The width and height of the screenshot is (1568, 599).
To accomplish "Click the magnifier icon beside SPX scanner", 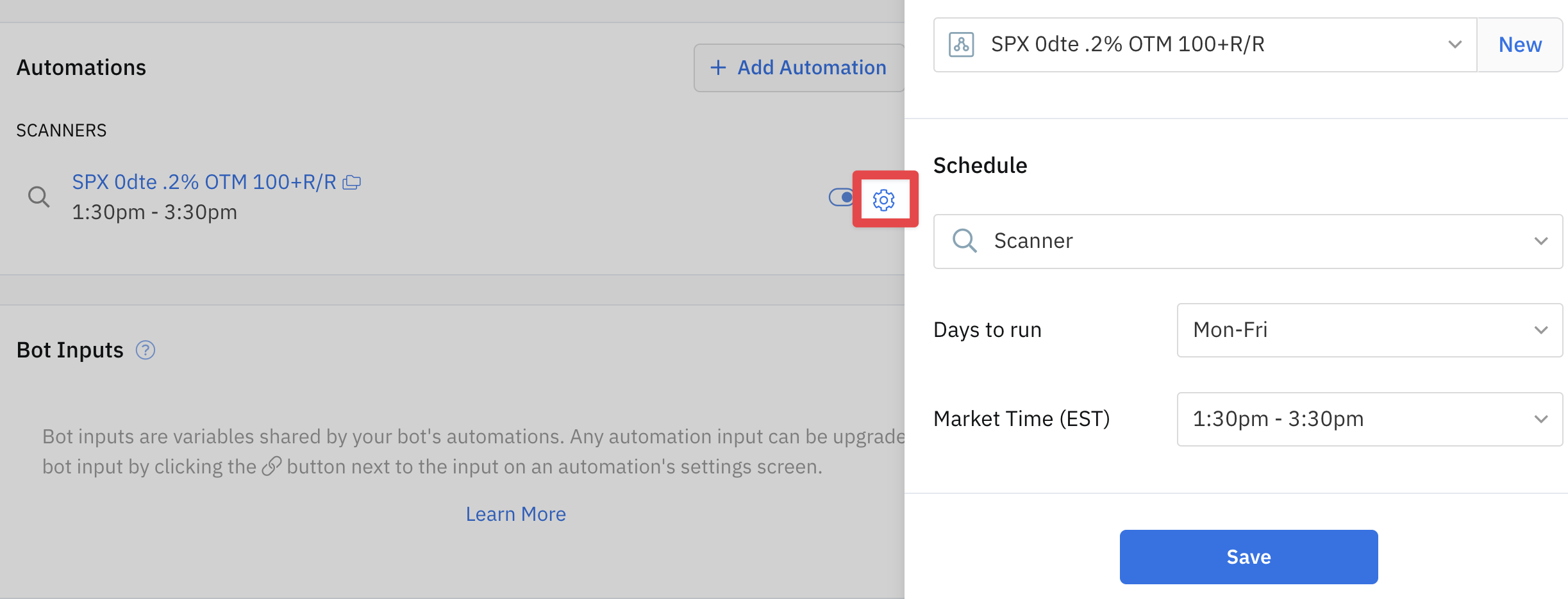I will 39,197.
